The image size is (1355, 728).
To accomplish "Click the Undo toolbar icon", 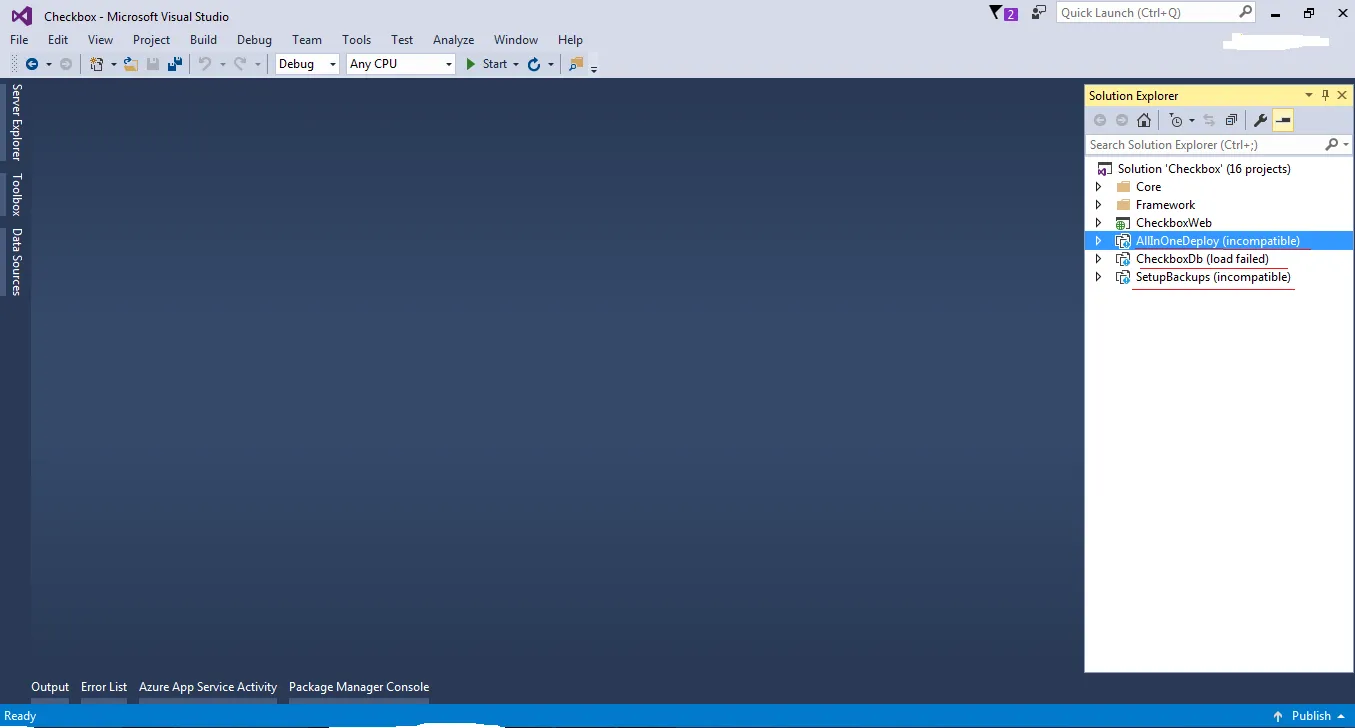I will [x=205, y=64].
